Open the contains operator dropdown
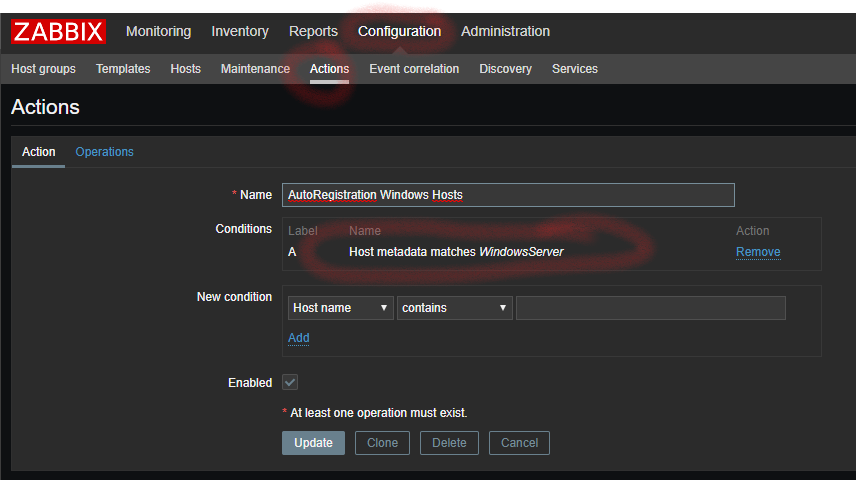Viewport: 856px width, 480px height. point(454,308)
